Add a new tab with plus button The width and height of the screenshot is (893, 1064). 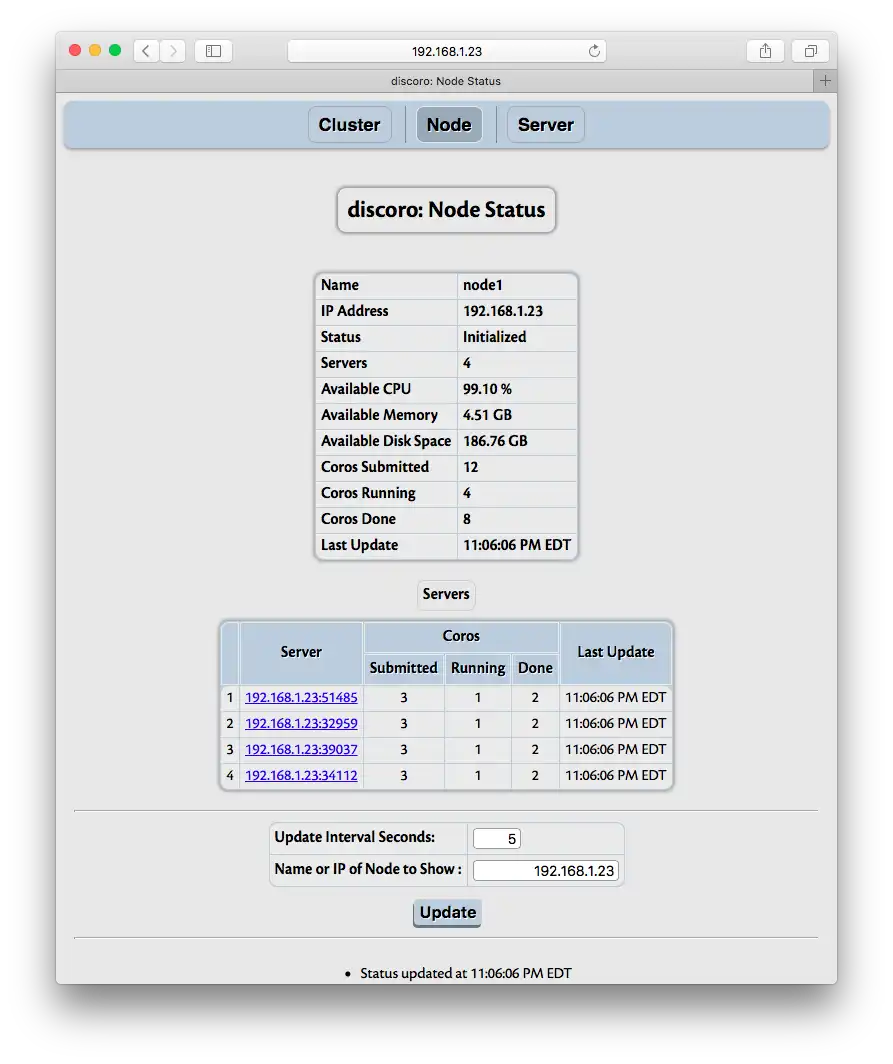click(x=825, y=81)
